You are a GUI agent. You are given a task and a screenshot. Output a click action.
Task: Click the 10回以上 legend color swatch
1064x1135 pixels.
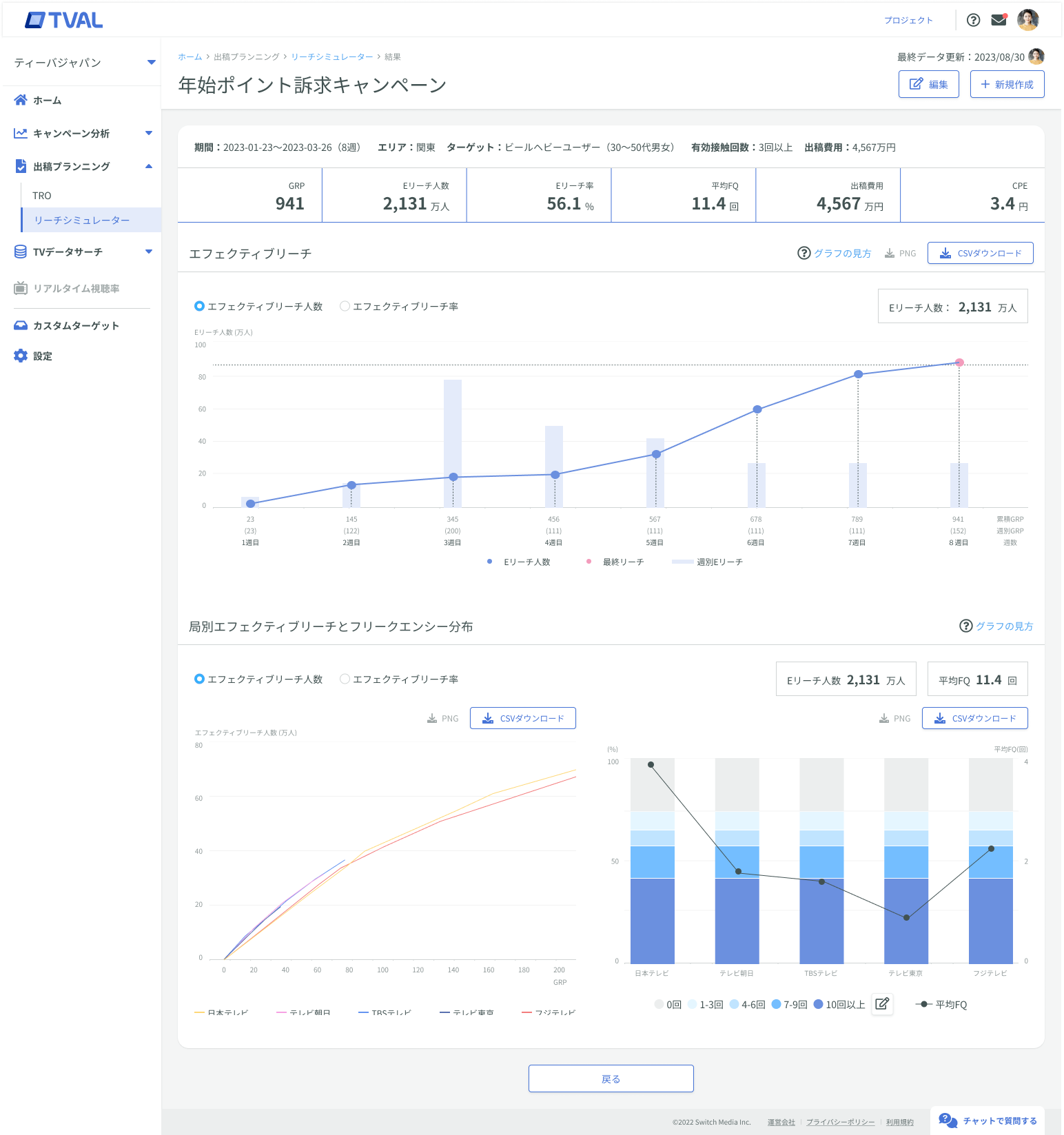[x=819, y=1004]
